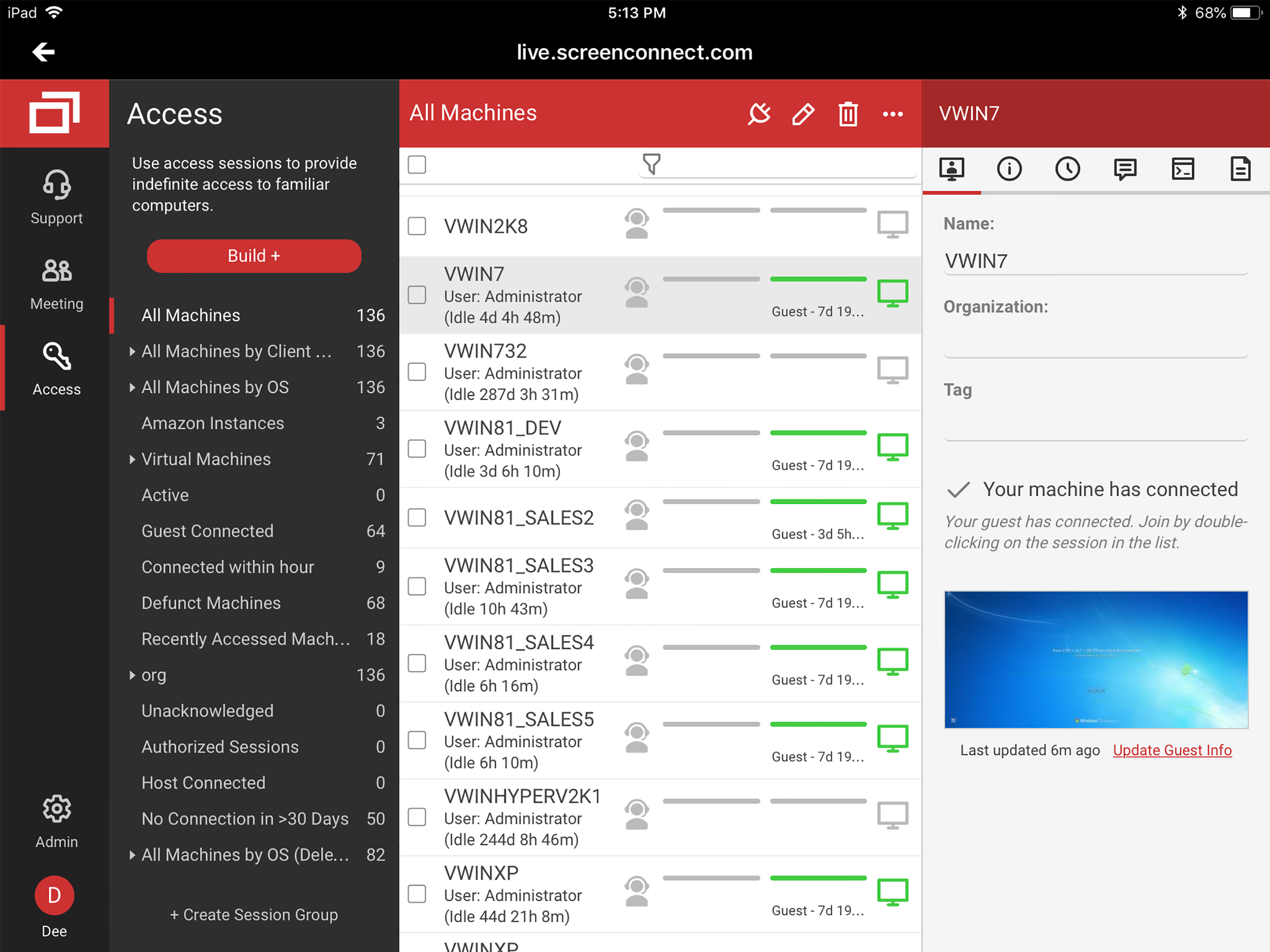This screenshot has width=1270, height=952.
Task: Expand All Machines by OS group
Action: (132, 387)
